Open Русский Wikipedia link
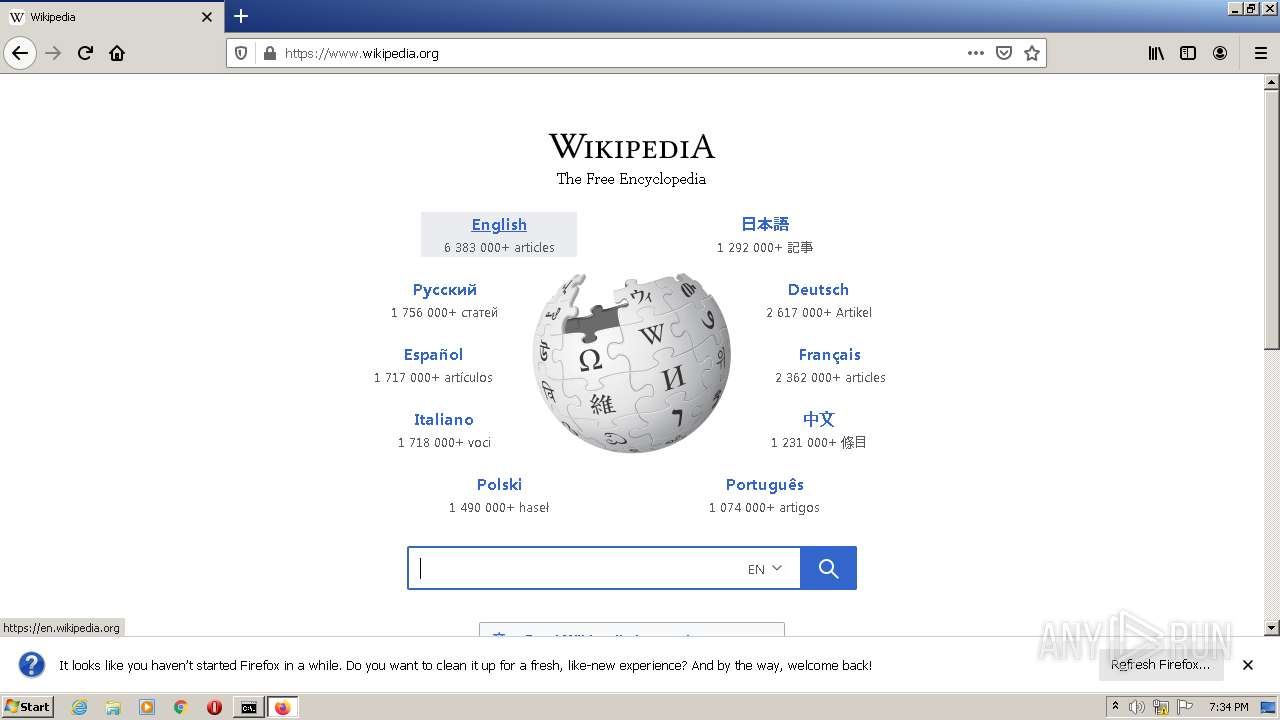Image resolution: width=1280 pixels, height=720 pixels. coord(444,290)
